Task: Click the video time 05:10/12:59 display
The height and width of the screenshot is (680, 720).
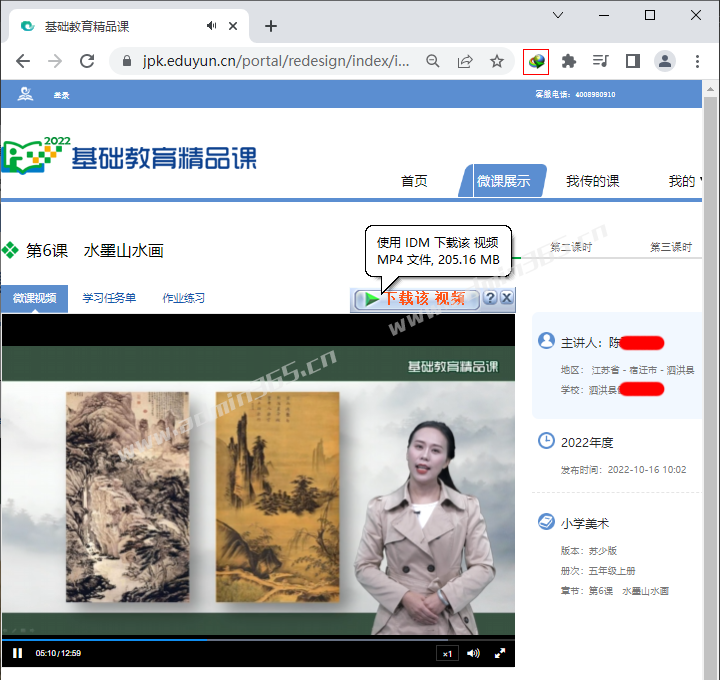Action: (58, 653)
